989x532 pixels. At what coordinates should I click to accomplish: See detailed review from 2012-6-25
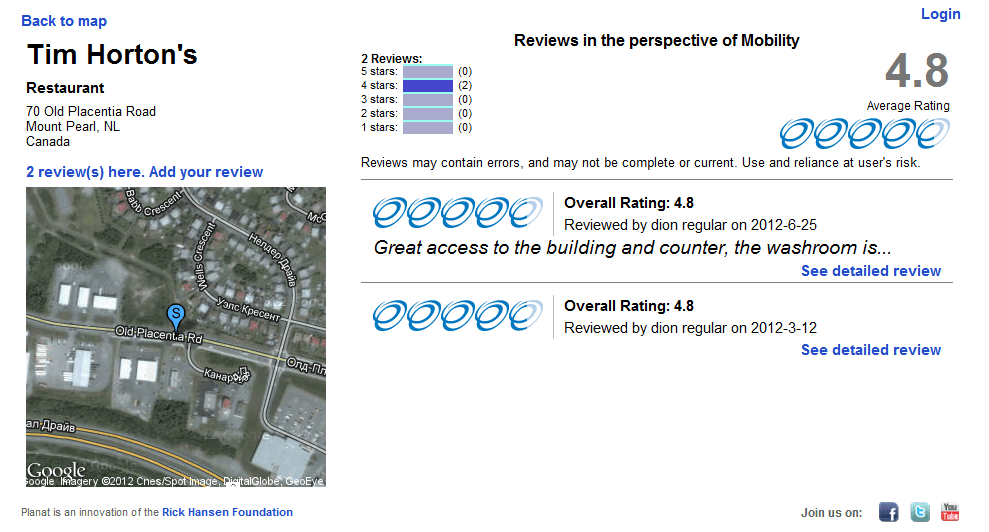[x=870, y=271]
